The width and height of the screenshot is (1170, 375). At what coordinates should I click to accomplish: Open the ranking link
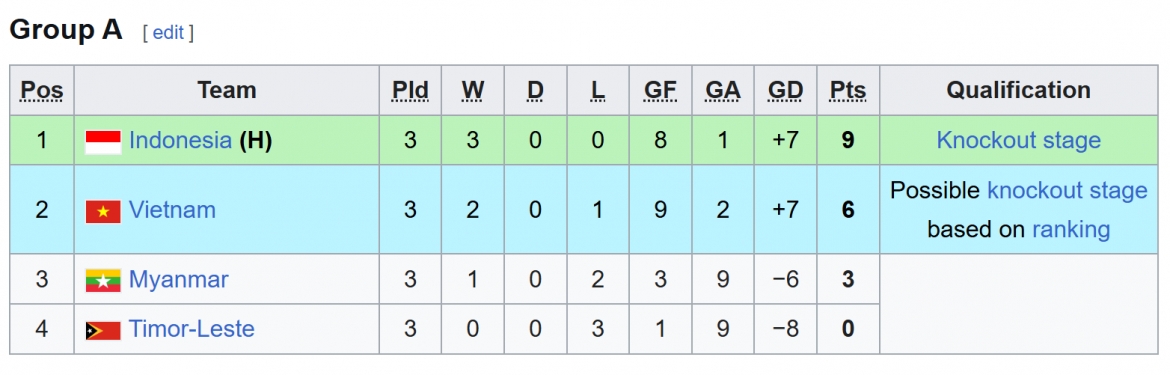click(x=1071, y=230)
